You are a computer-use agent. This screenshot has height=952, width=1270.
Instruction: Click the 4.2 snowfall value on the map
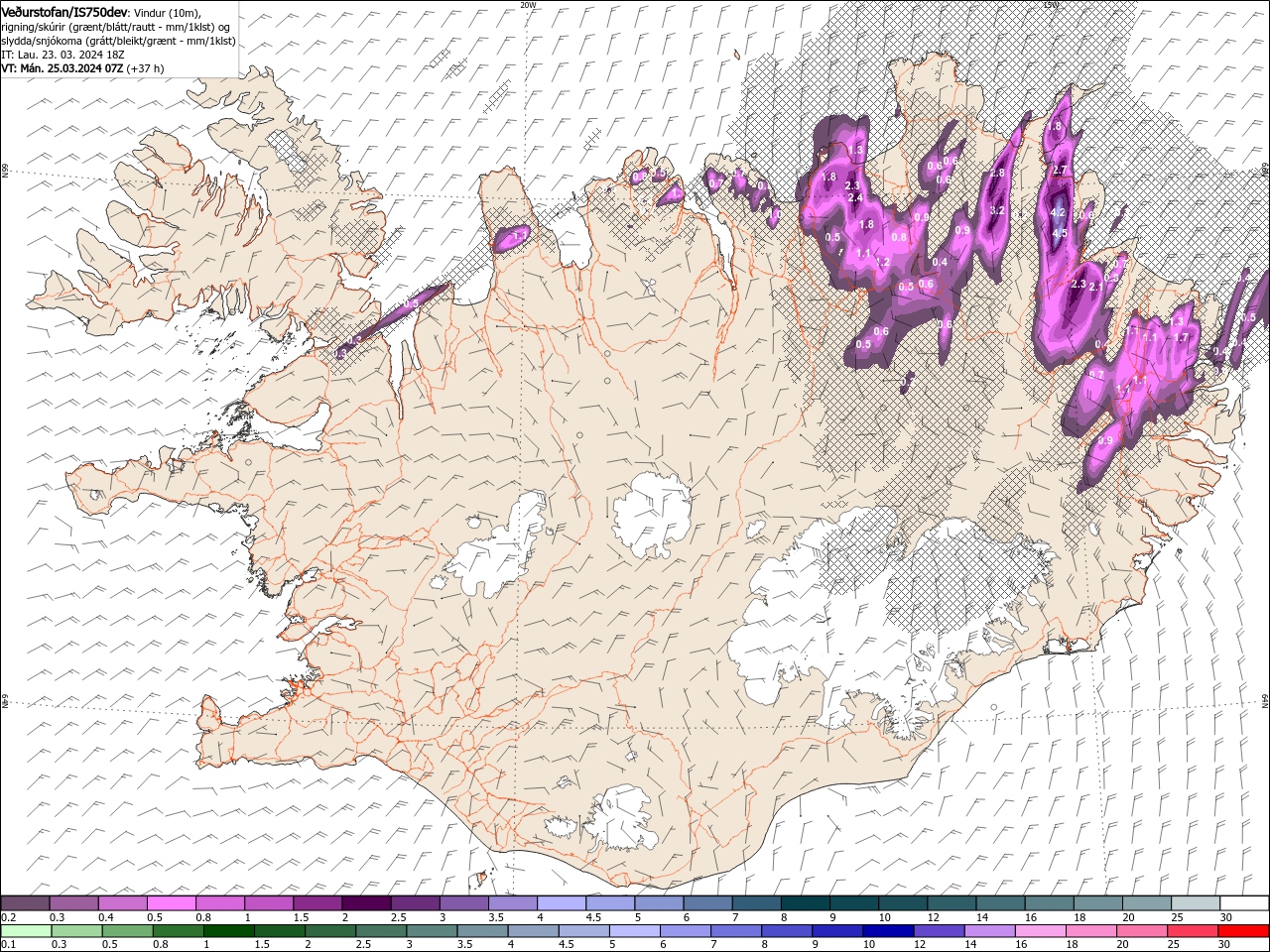click(x=1057, y=212)
